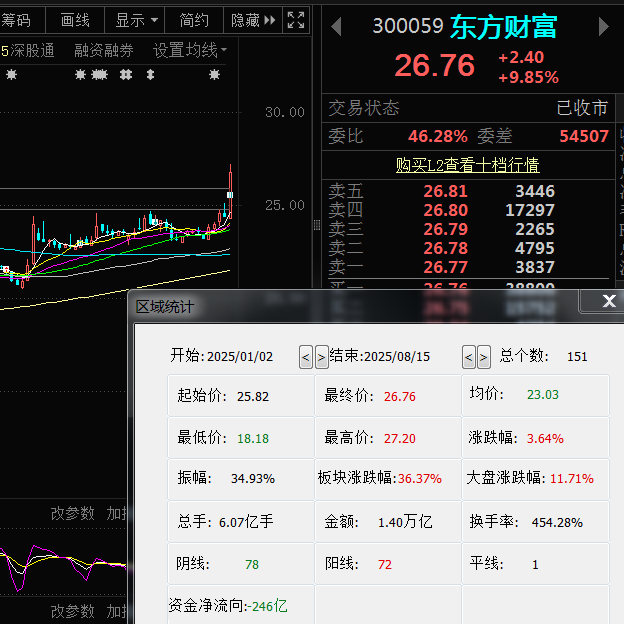Click the panel divider grip handle

[x=317, y=225]
